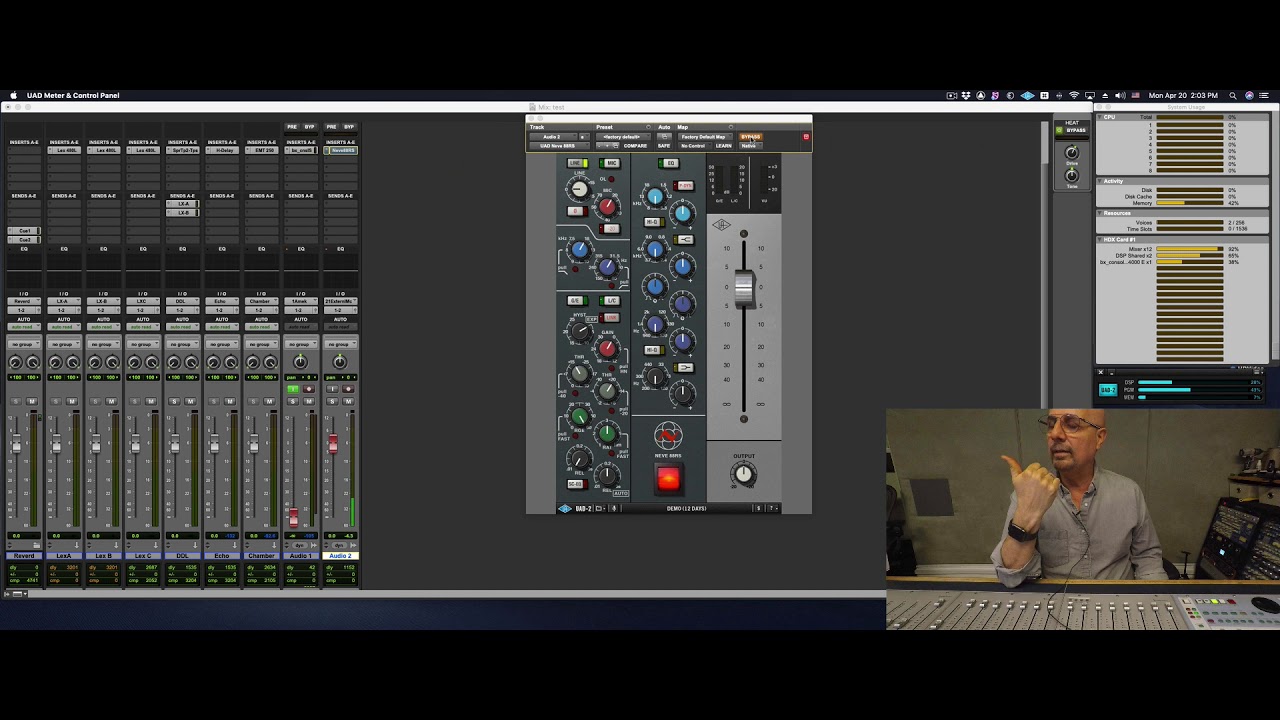Click the date and time in menu bar
This screenshot has height=720, width=1280.
point(1183,95)
